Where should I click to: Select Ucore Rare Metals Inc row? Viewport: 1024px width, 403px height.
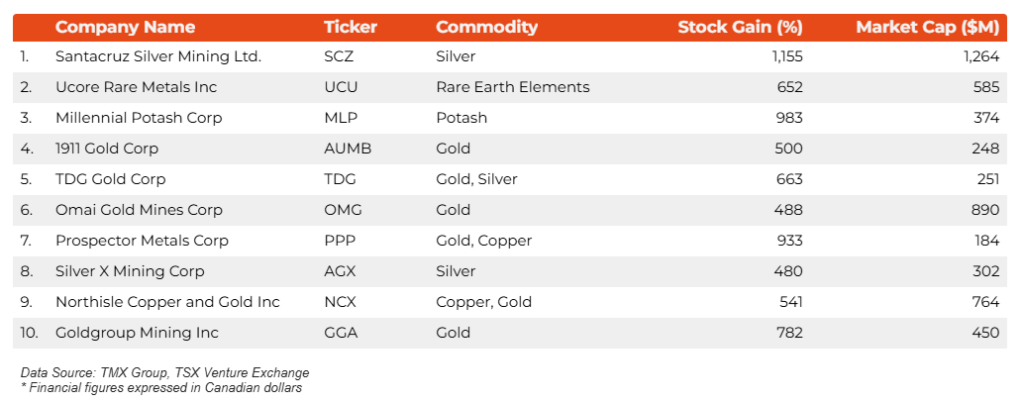136,87
